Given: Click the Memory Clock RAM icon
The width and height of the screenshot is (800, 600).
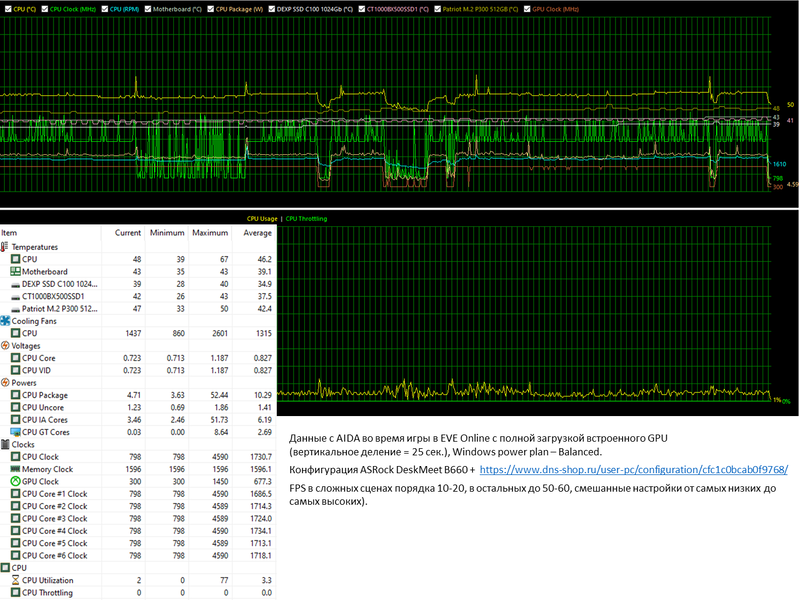Looking at the screenshot, I should point(16,469).
